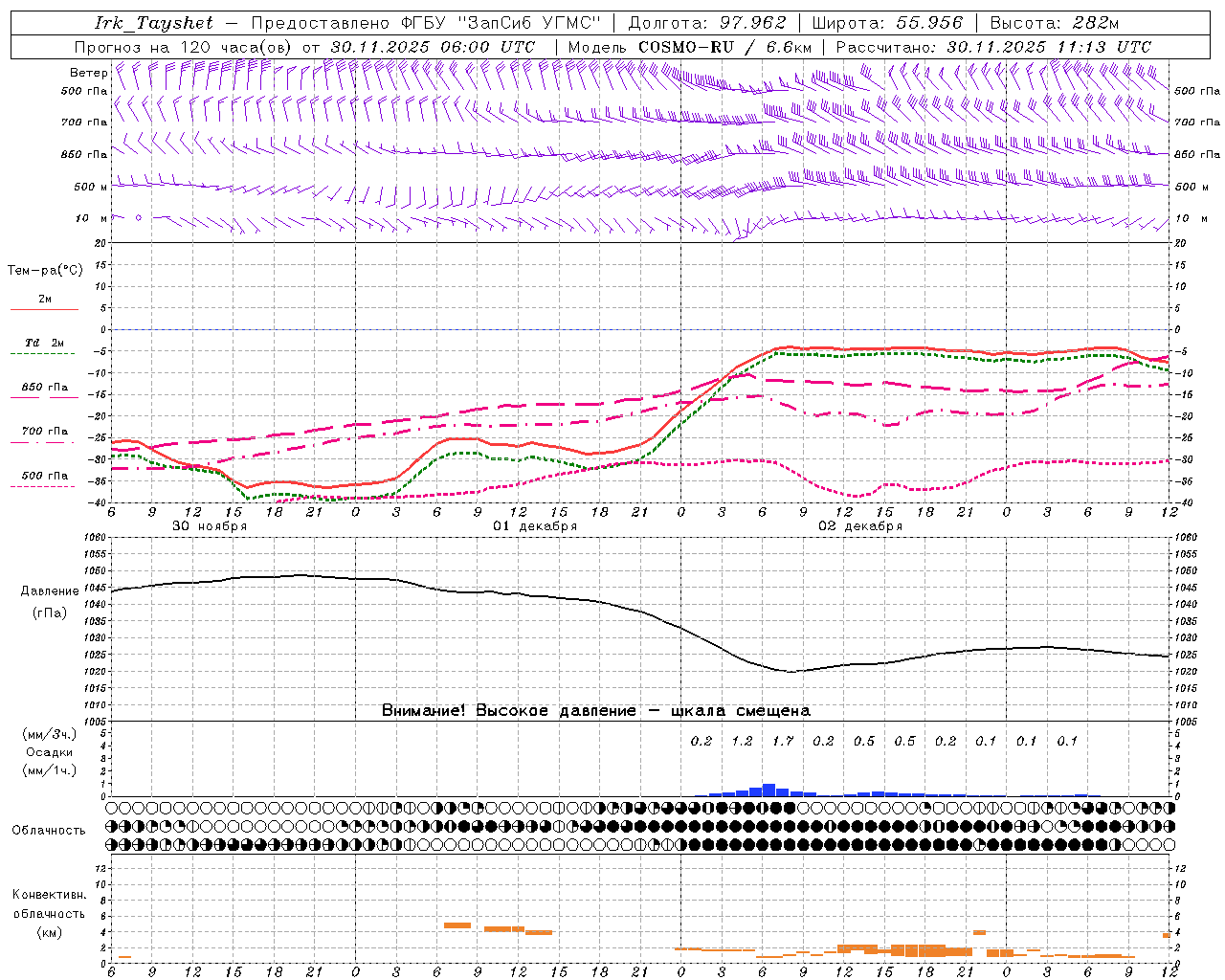Click the date label 02 декабря
Image resolution: width=1225 pixels, height=980 pixels.
(x=860, y=526)
